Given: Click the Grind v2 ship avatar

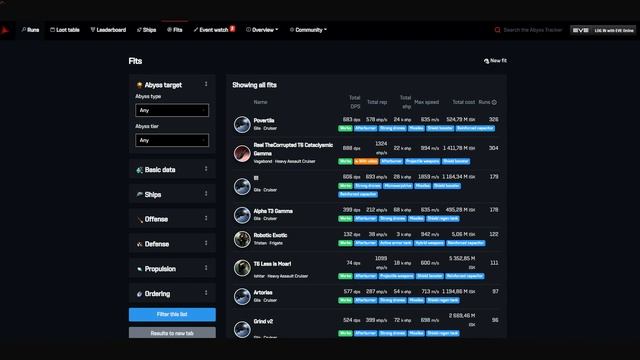Looking at the screenshot, I should tap(242, 329).
